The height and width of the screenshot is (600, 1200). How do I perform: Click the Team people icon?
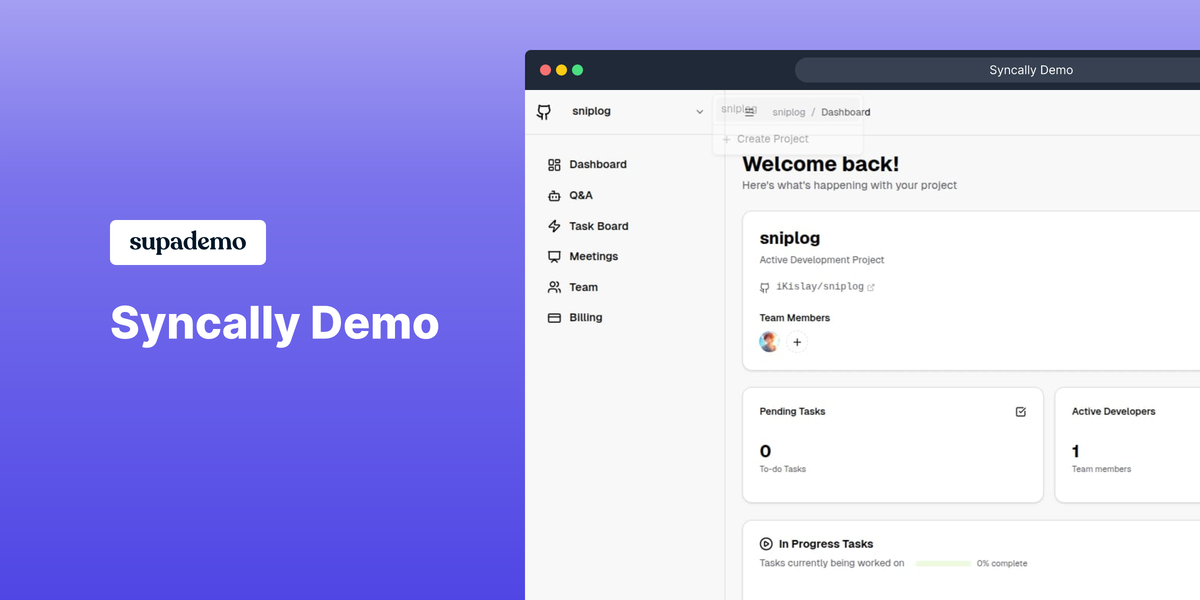(x=554, y=288)
